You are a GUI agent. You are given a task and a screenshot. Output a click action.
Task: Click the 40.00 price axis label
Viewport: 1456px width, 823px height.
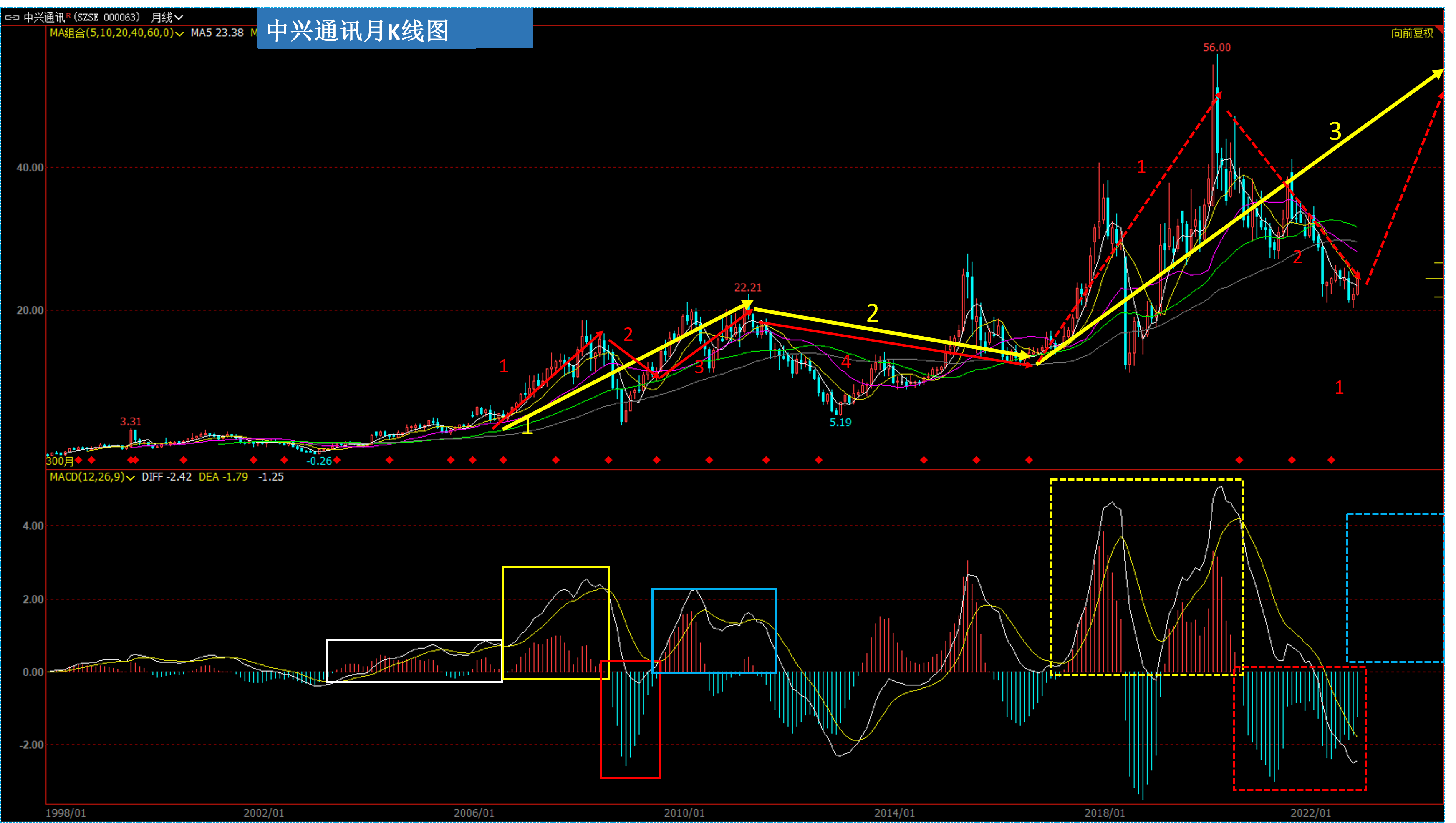coord(30,168)
